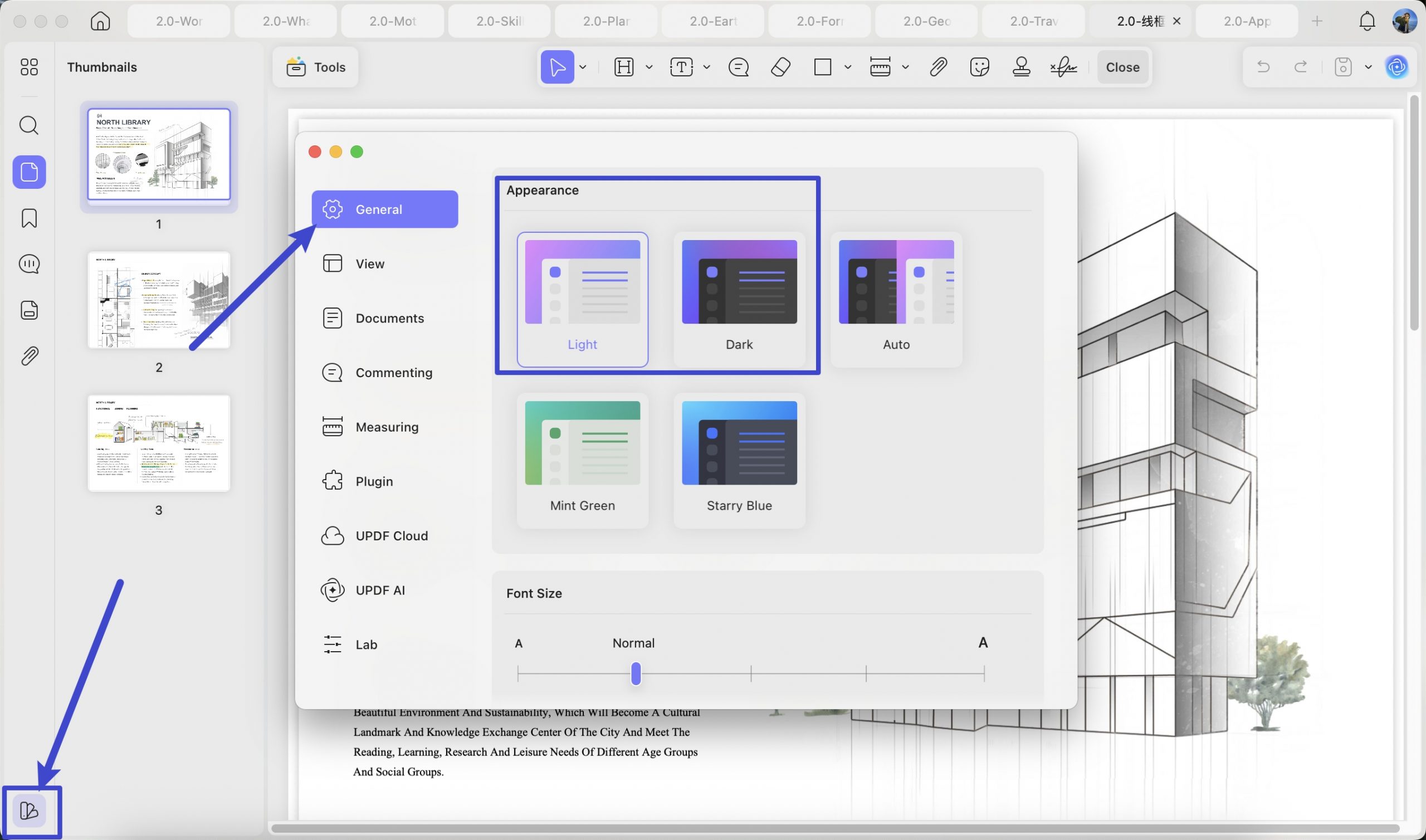Click the attach file paperclip tool

click(x=937, y=67)
